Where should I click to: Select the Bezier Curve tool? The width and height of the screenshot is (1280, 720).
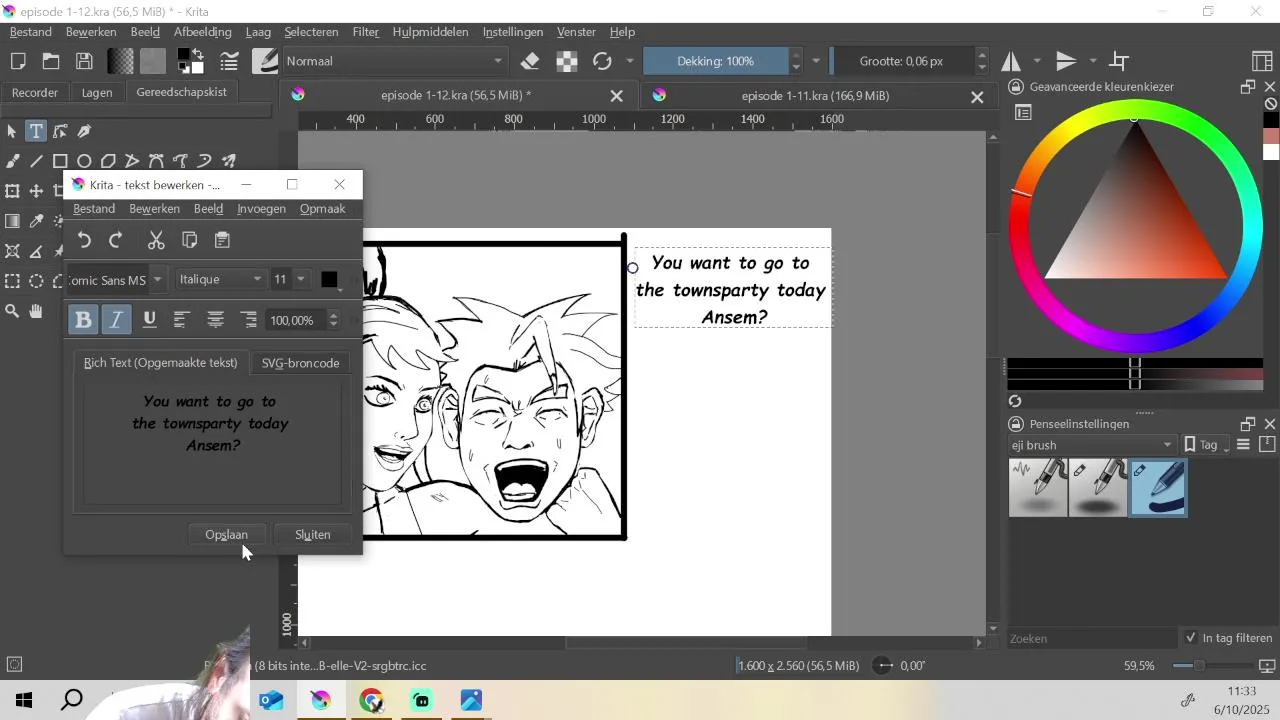click(x=156, y=161)
